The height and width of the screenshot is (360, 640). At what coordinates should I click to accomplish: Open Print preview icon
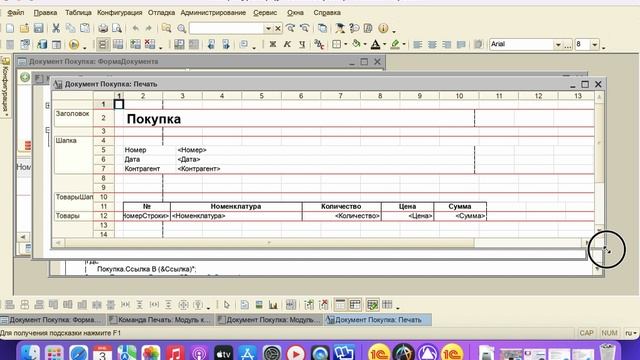pos(117,28)
